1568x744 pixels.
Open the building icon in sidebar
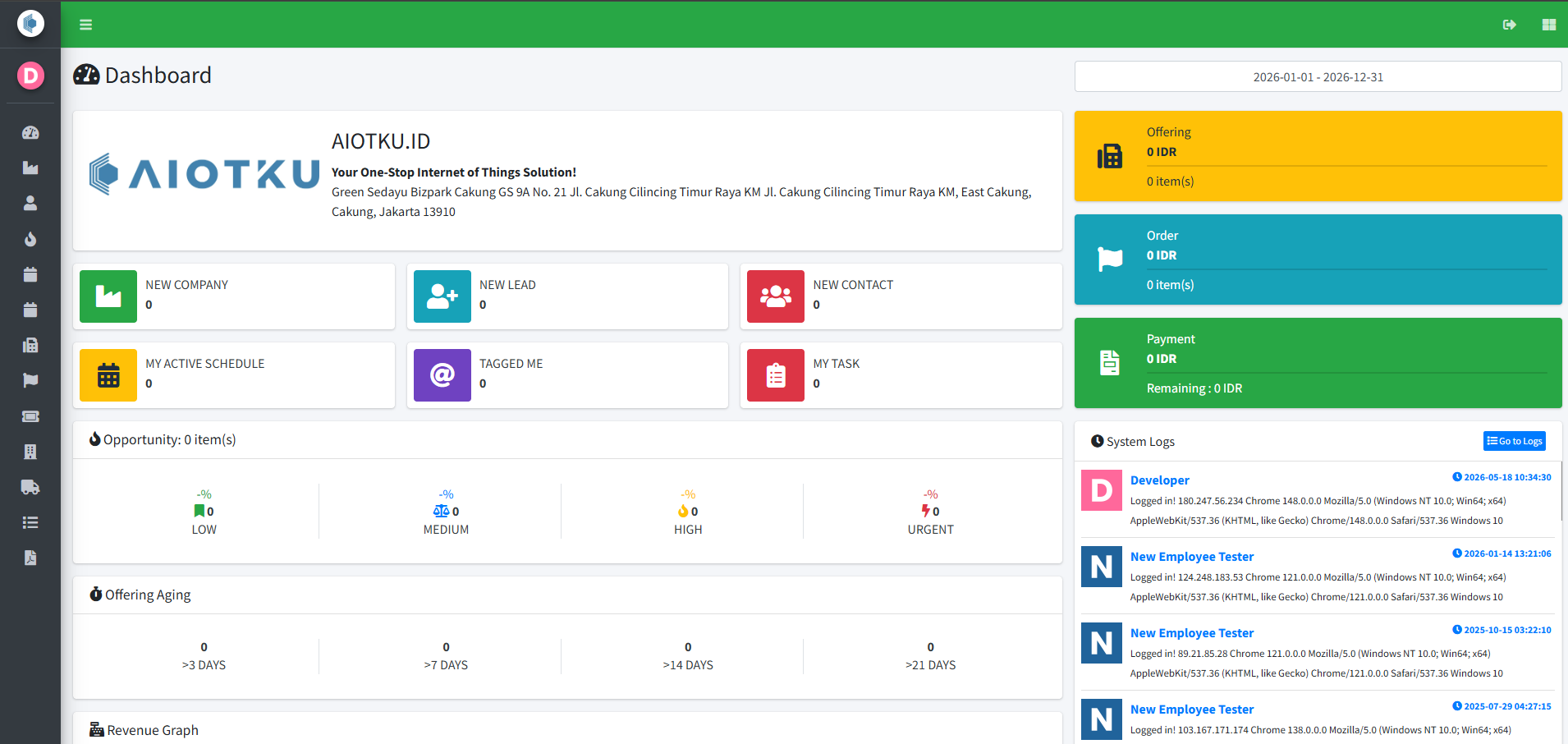[30, 452]
